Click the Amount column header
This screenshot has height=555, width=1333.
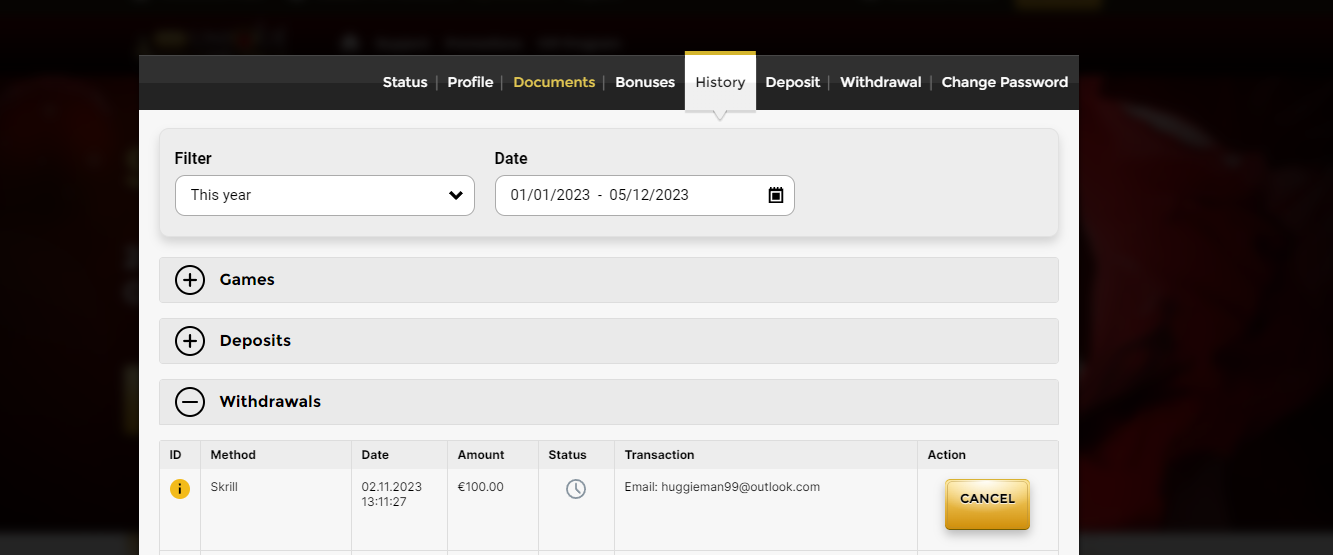tap(481, 455)
